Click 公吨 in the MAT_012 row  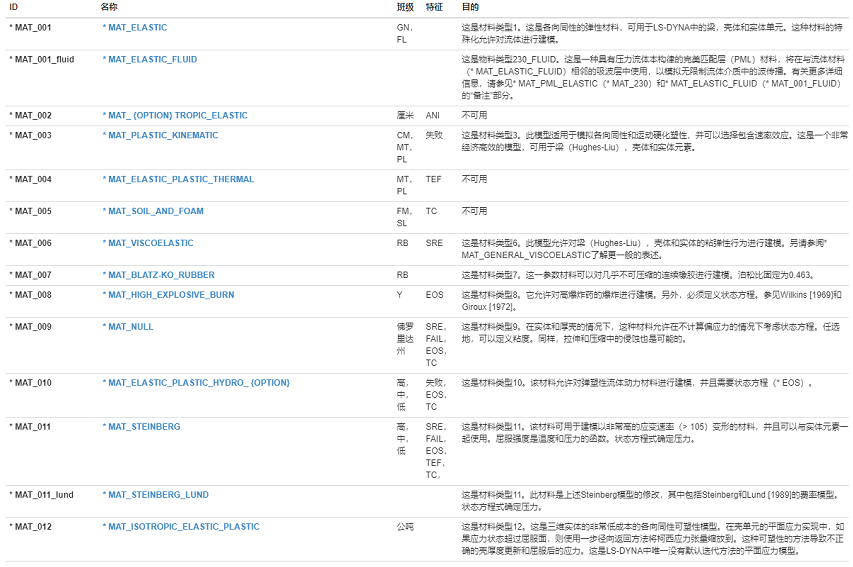[405, 527]
